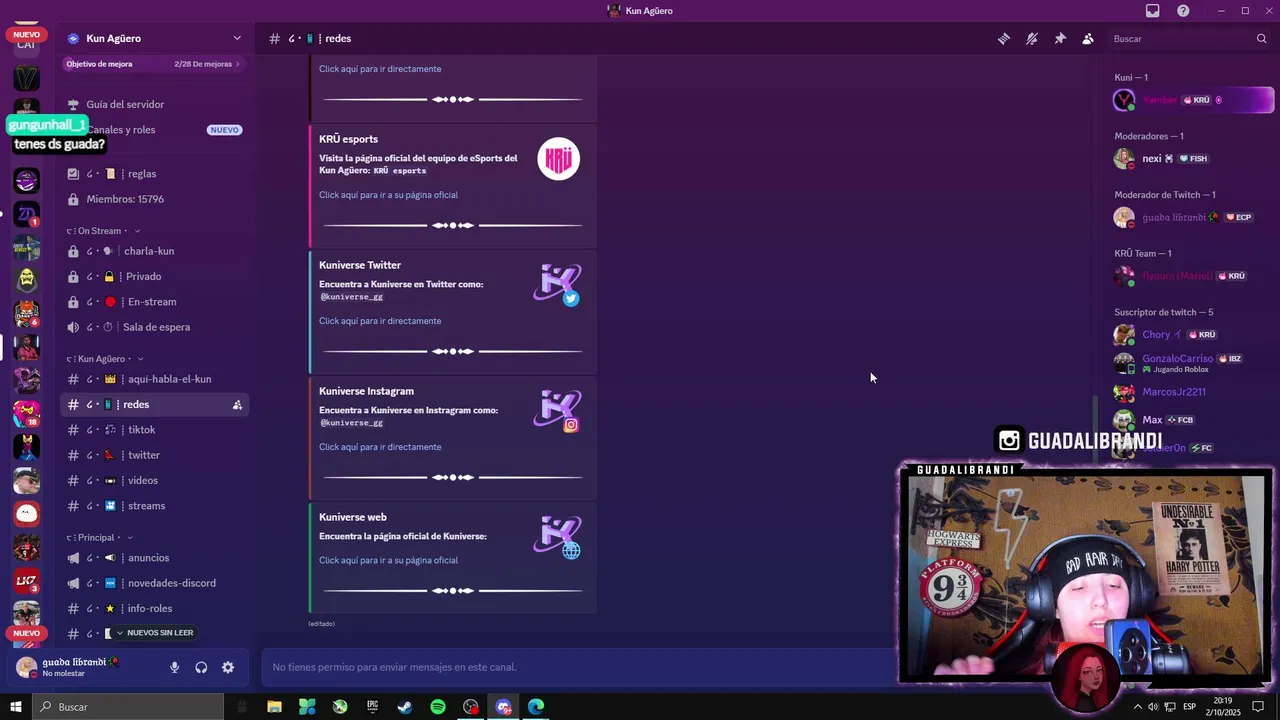Open Epic Games from the taskbar
Image resolution: width=1280 pixels, height=720 pixels.
[x=372, y=707]
